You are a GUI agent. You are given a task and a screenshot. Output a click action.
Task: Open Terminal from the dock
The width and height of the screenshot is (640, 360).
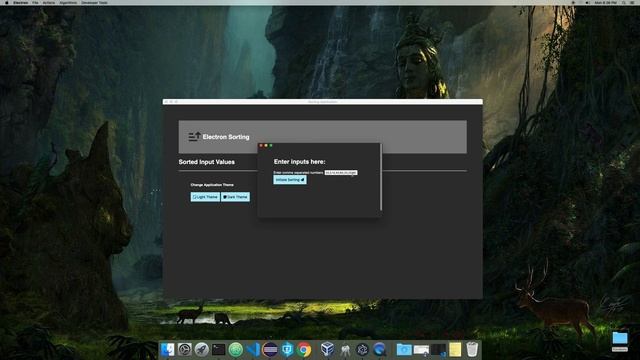219,349
